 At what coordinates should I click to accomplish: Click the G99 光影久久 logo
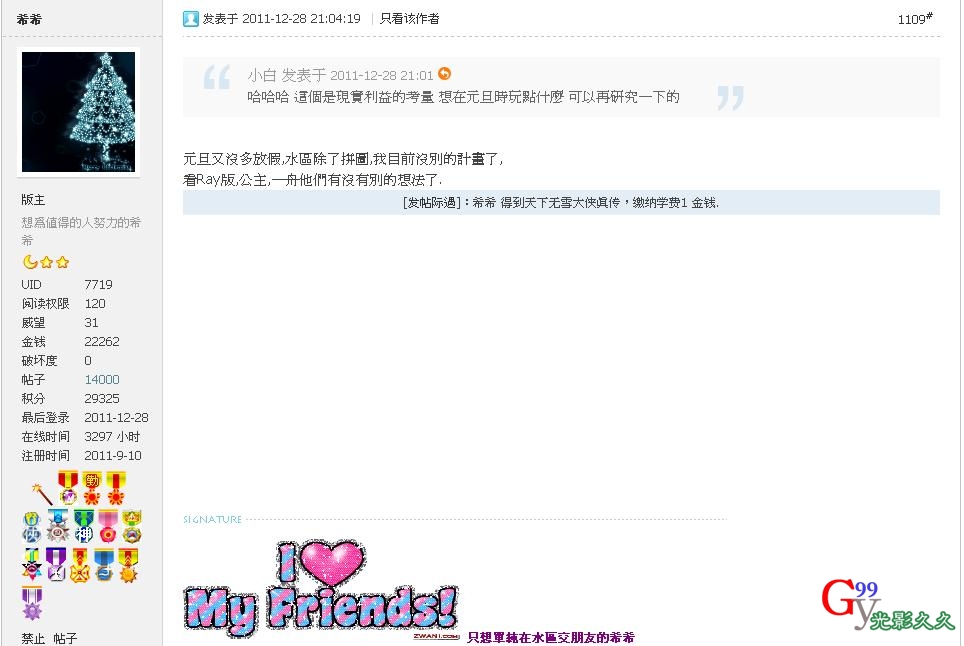click(887, 605)
